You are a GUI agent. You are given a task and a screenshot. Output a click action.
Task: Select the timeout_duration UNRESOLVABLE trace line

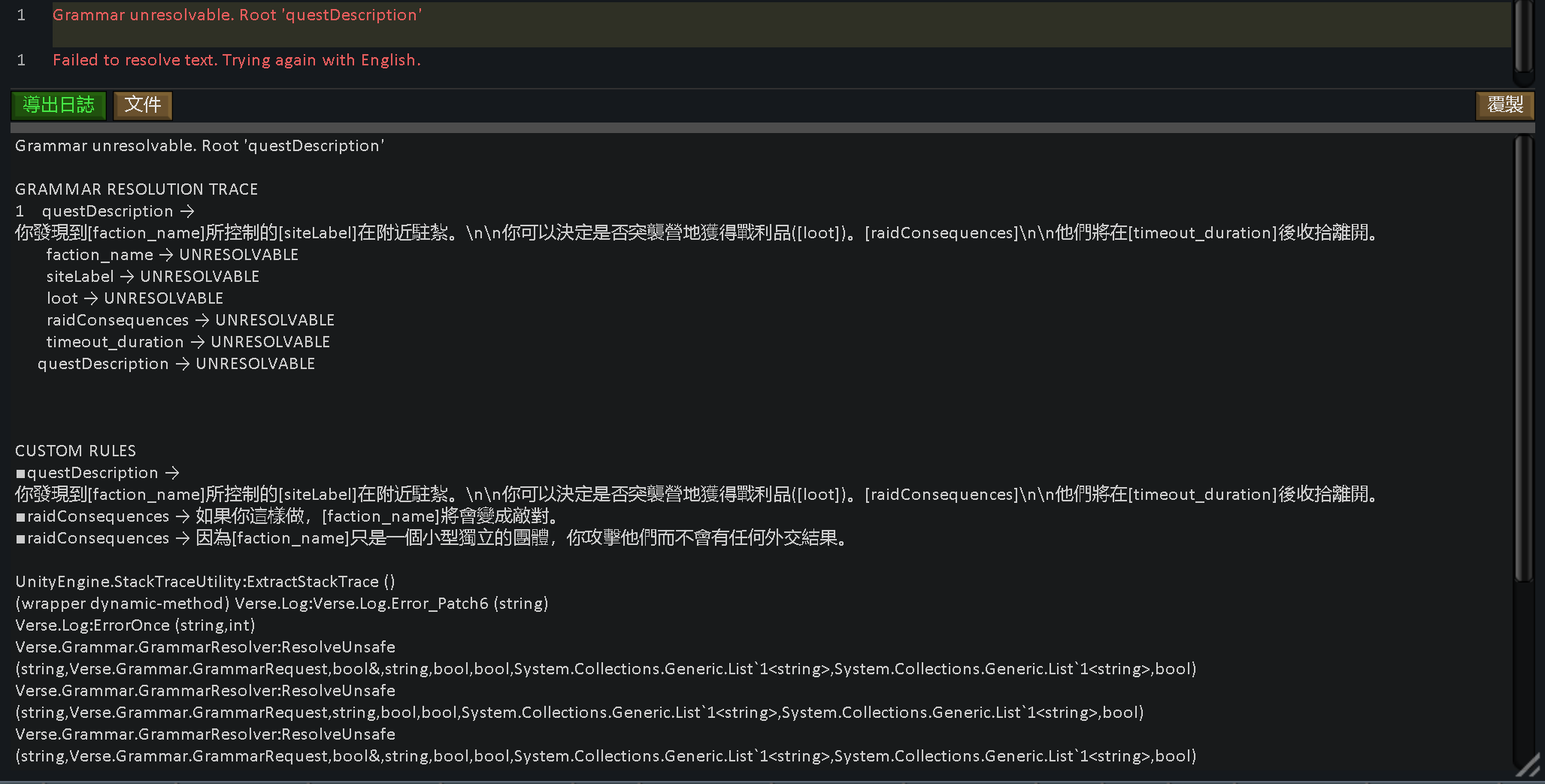pyautogui.click(x=188, y=341)
